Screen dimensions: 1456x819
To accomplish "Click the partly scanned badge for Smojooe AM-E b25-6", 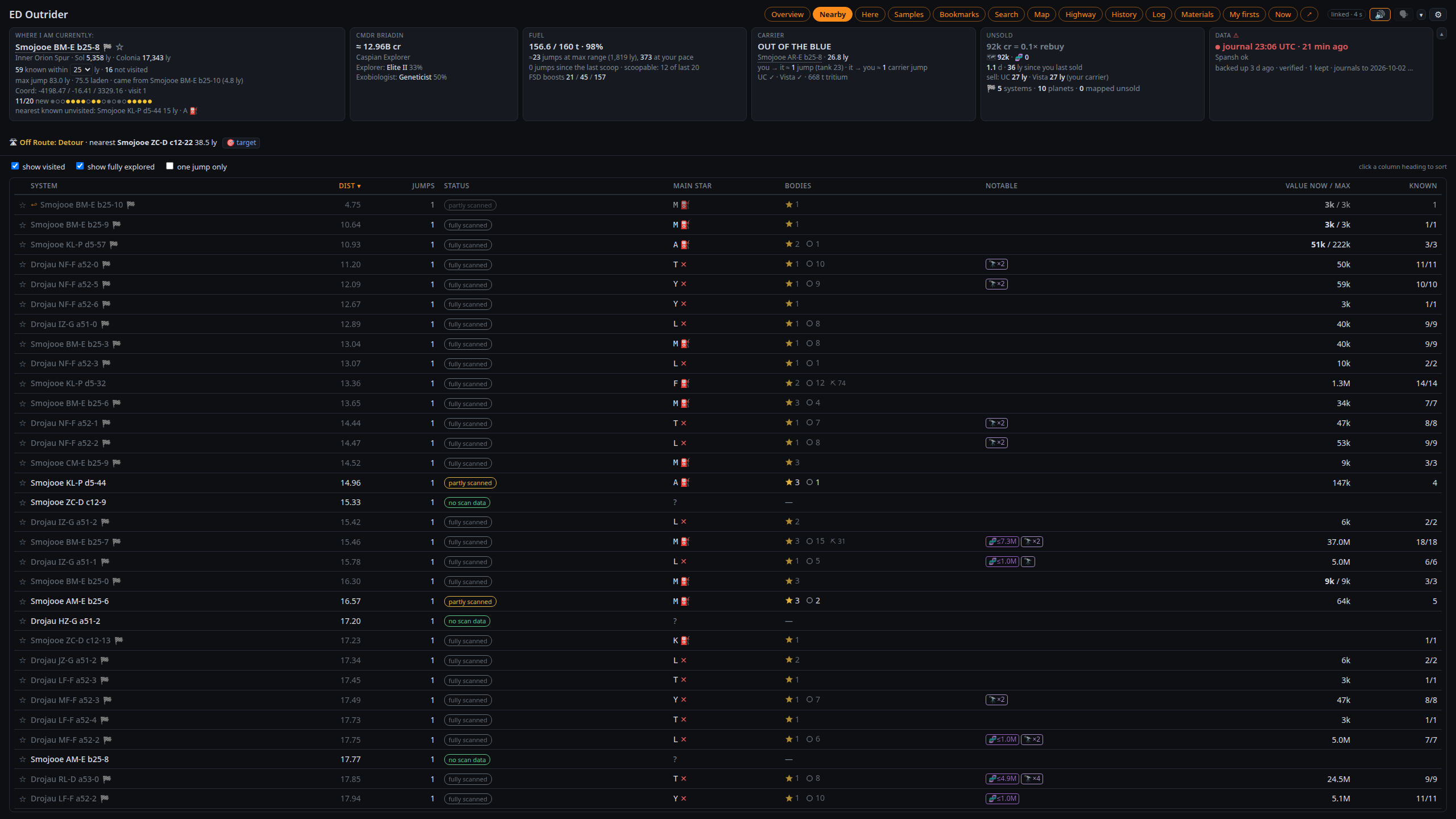I will pyautogui.click(x=470, y=602).
